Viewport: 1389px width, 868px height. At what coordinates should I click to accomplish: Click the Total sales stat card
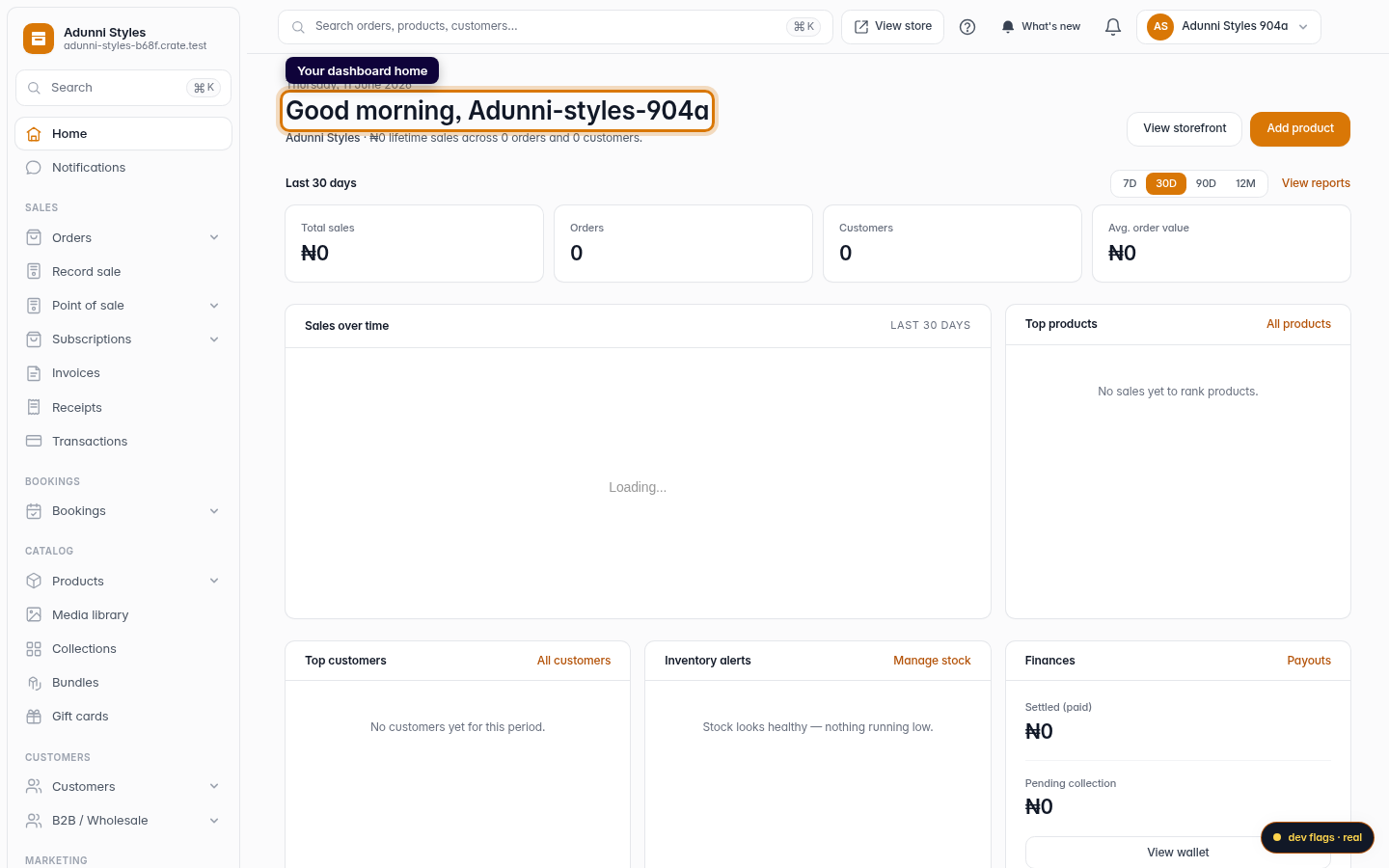click(414, 244)
